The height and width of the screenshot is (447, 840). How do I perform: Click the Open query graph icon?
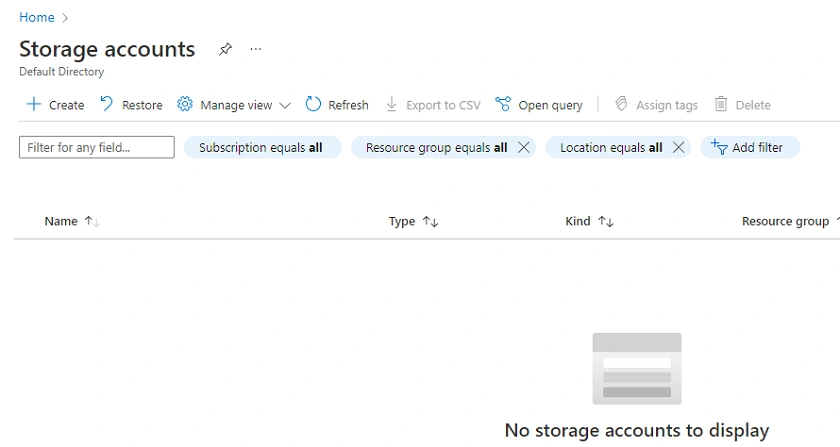click(x=502, y=103)
